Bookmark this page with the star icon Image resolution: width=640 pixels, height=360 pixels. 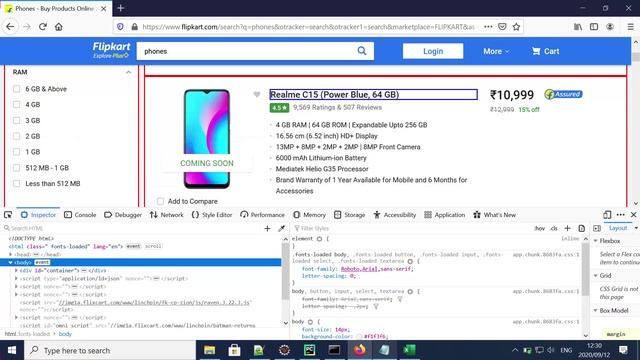click(516, 27)
